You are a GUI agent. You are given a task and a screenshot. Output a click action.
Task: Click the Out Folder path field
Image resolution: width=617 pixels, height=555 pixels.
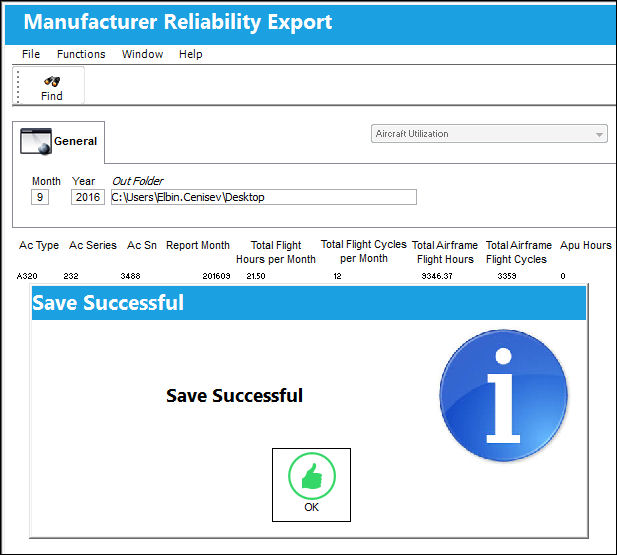[x=264, y=197]
